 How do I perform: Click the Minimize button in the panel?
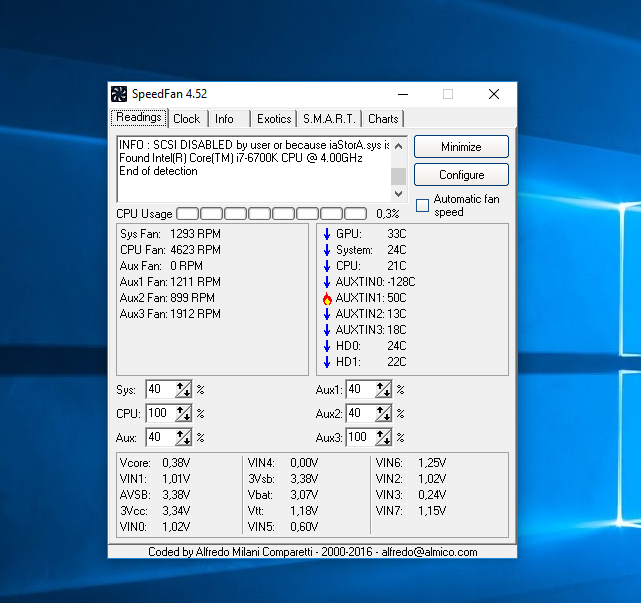(x=461, y=147)
